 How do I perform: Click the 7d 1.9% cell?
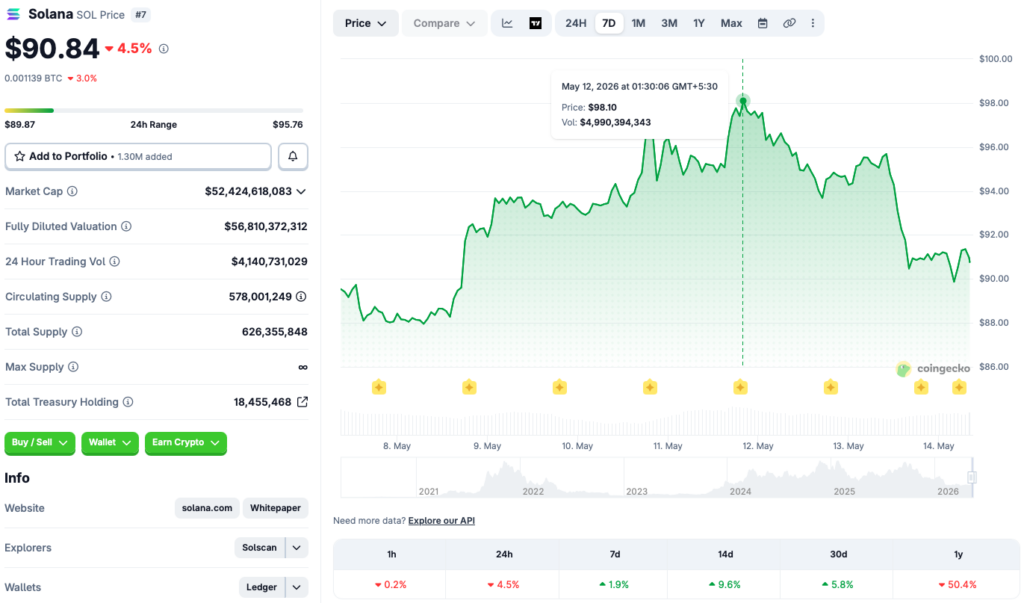click(614, 585)
